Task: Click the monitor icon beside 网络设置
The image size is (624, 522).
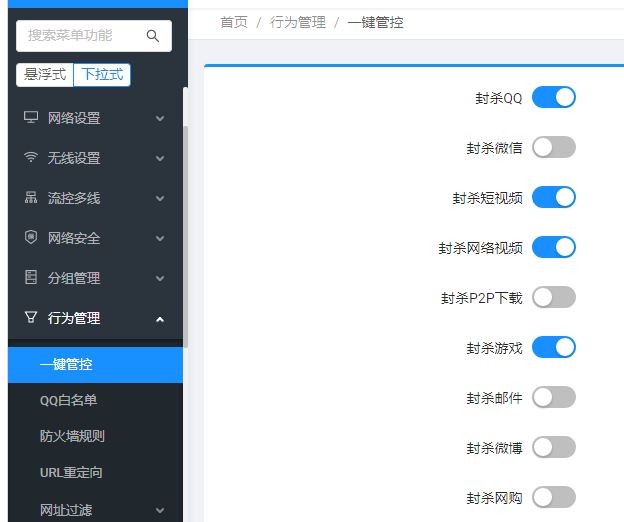Action: tap(30, 118)
